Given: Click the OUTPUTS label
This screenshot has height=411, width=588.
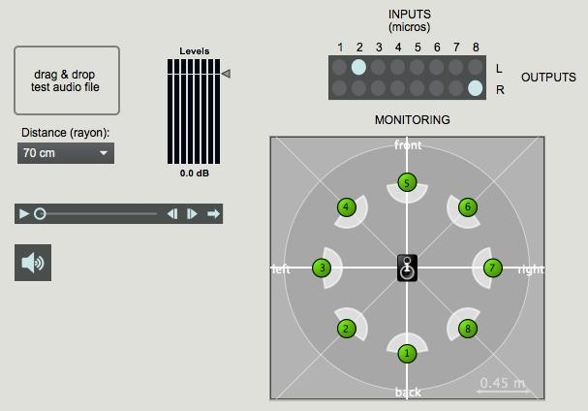Looking at the screenshot, I should coord(549,77).
